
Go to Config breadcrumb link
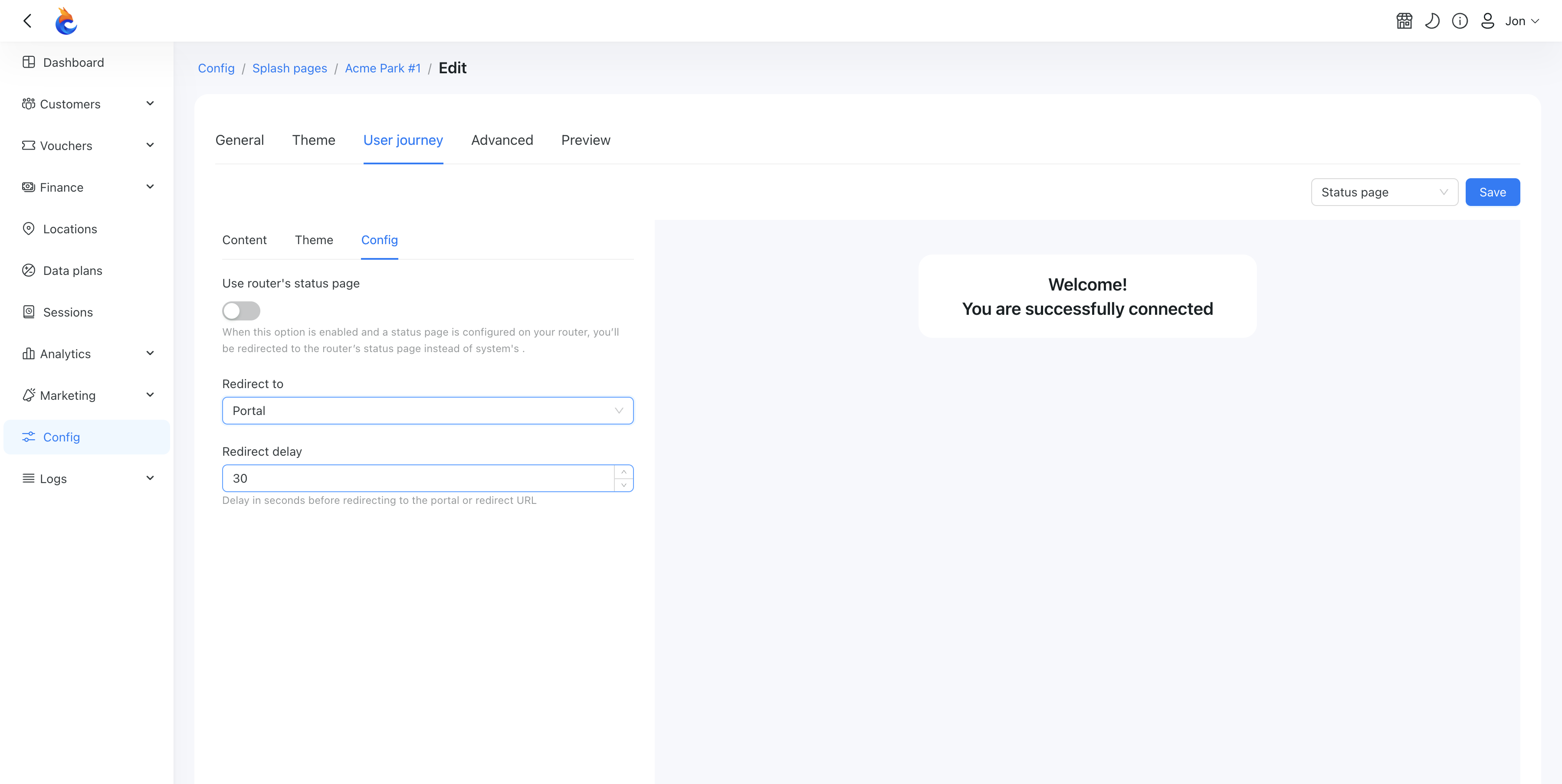click(216, 68)
